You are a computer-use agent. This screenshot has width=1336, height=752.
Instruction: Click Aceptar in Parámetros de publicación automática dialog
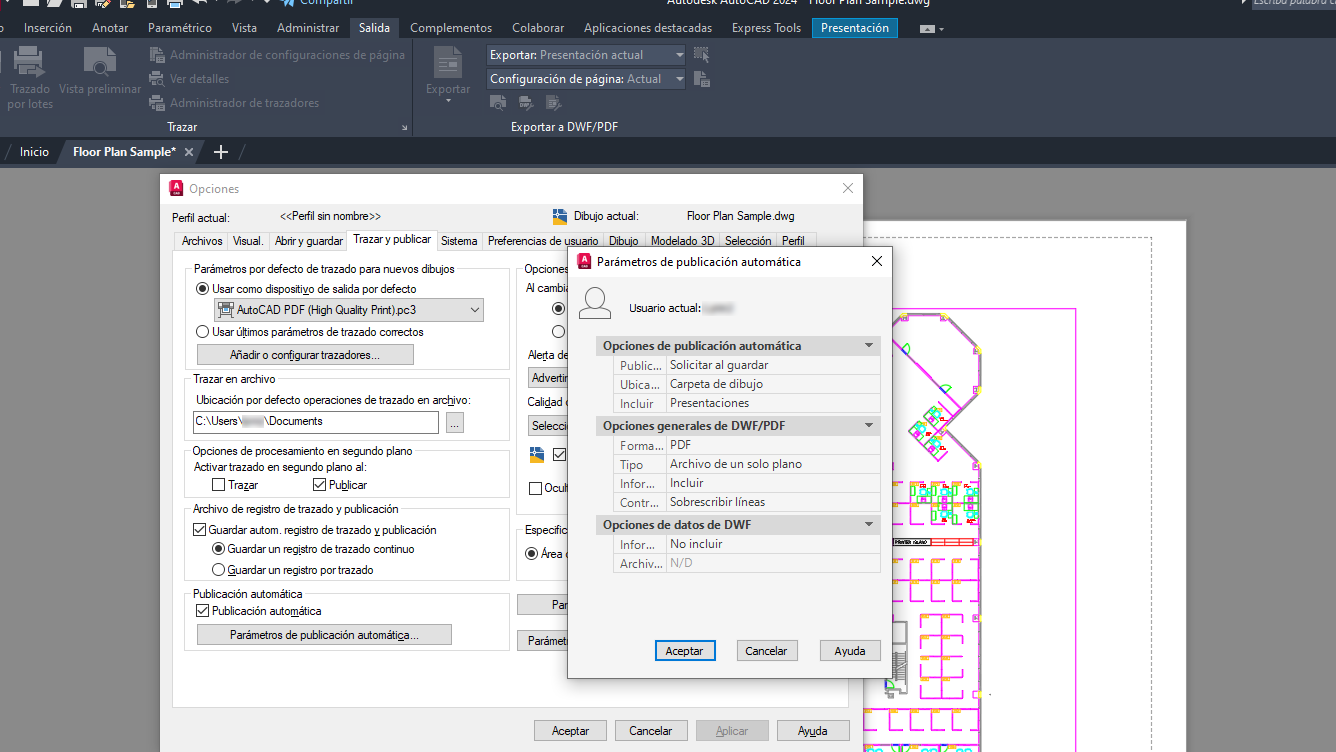685,651
